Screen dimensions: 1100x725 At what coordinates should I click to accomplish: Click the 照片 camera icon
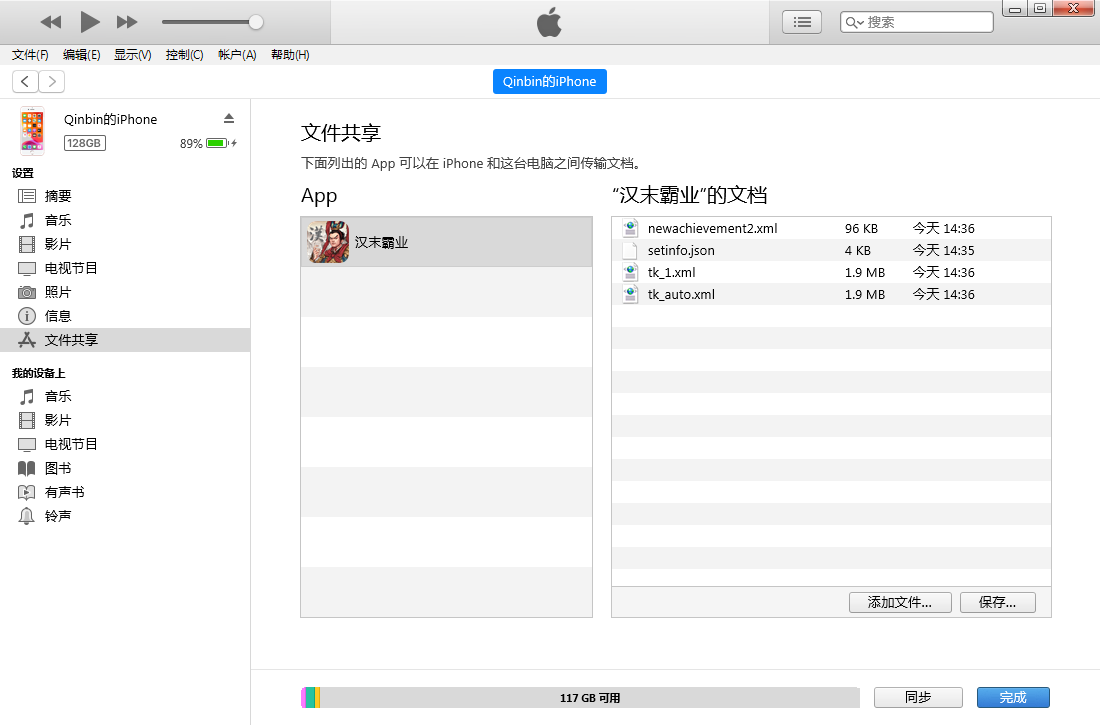point(27,292)
